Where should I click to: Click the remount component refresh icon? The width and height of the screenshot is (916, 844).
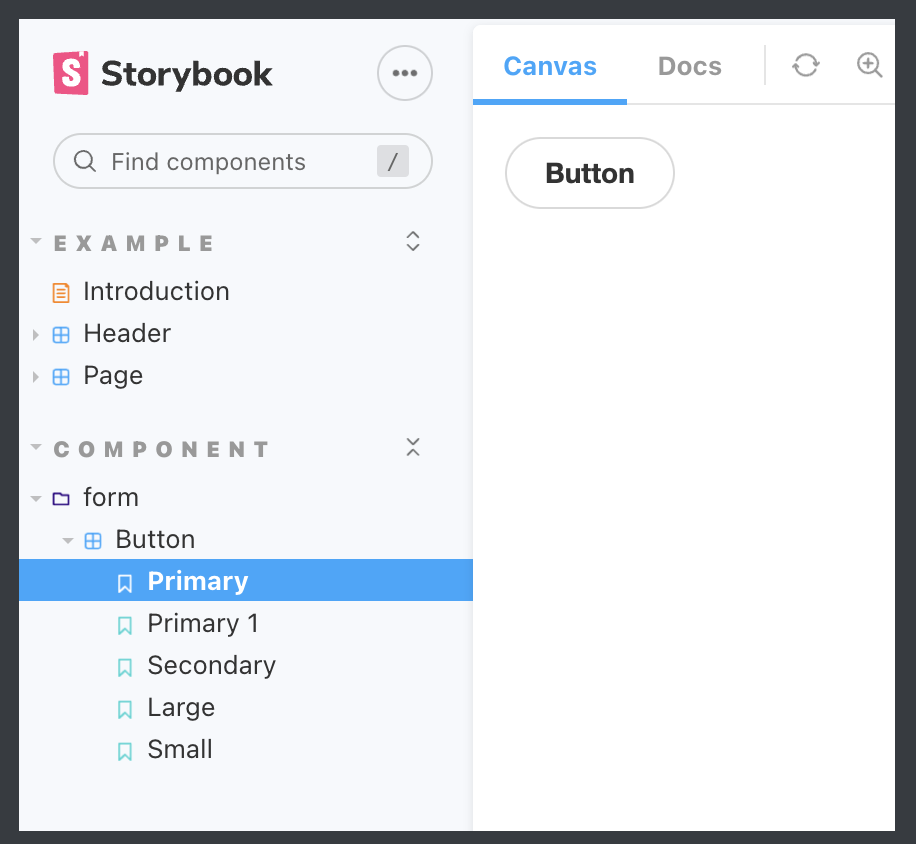click(x=806, y=65)
